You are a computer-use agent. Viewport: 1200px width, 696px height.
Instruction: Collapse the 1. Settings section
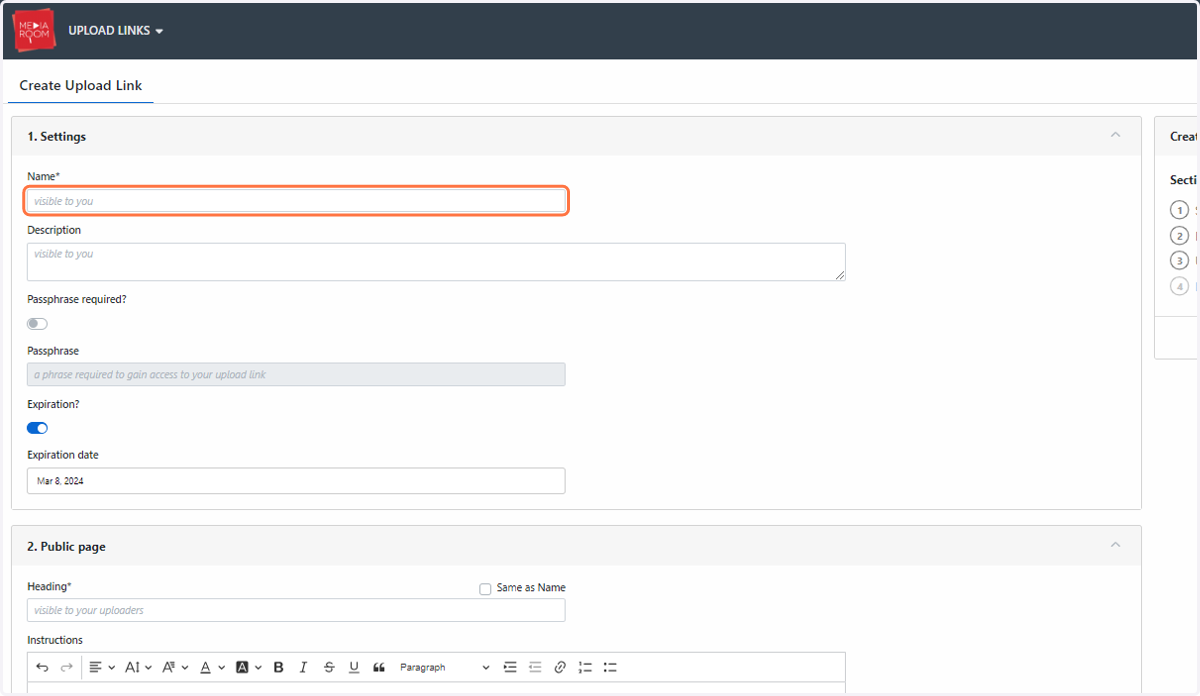[x=1115, y=135]
